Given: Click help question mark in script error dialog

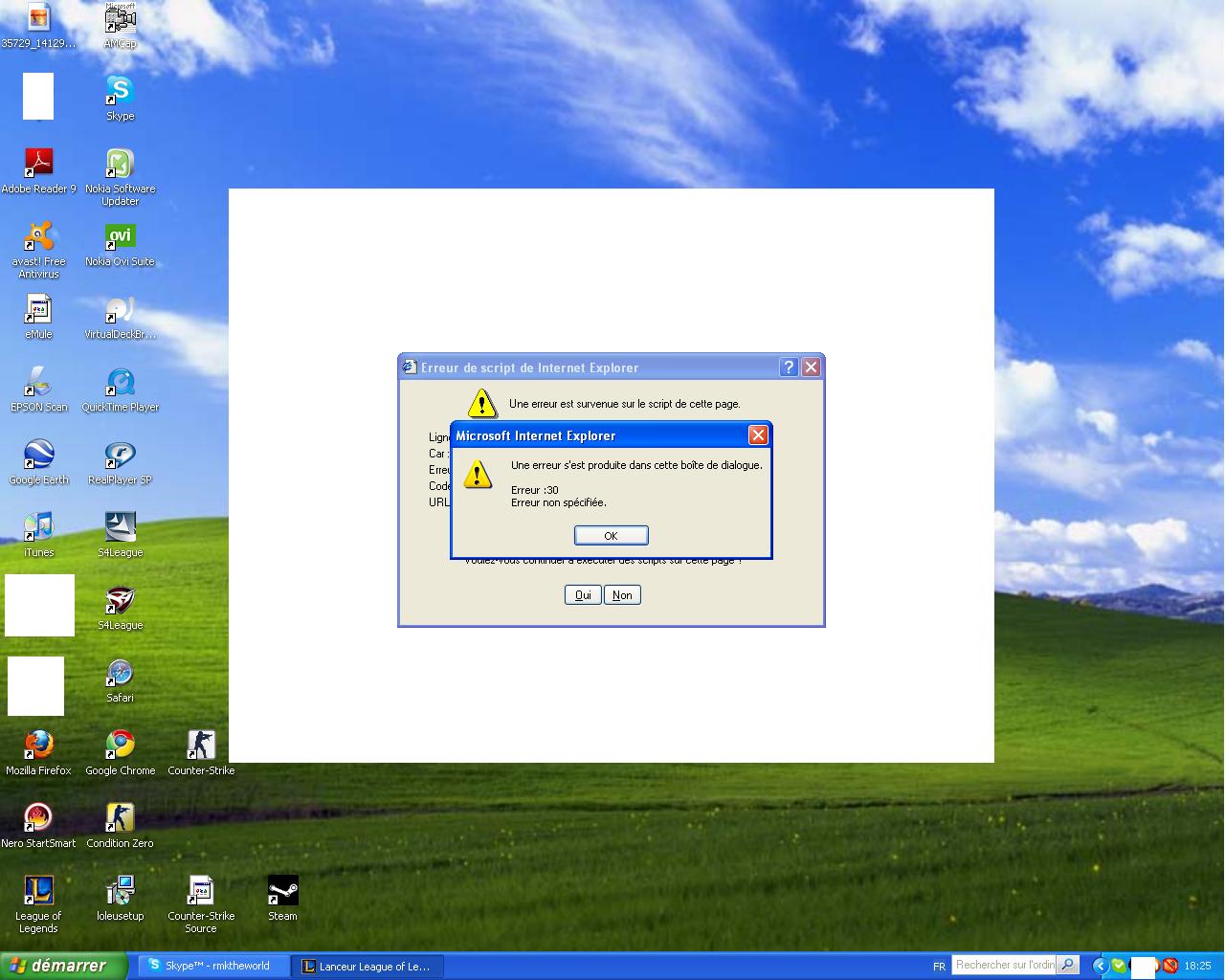Looking at the screenshot, I should [x=789, y=367].
